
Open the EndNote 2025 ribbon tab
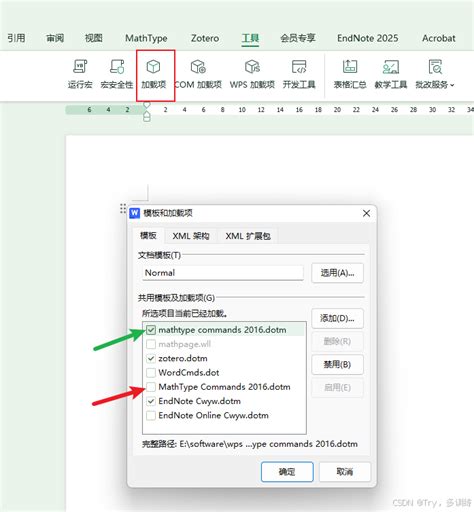coord(367,38)
